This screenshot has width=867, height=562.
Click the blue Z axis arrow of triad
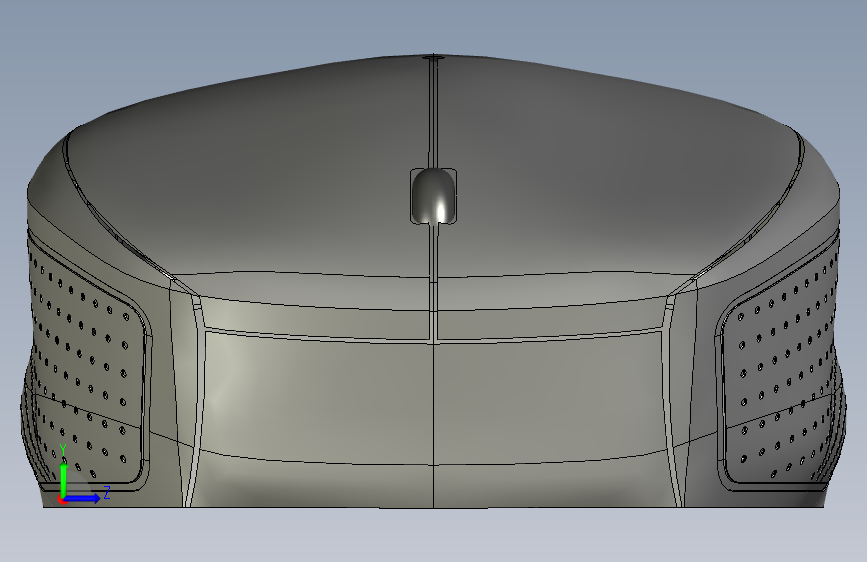83,498
